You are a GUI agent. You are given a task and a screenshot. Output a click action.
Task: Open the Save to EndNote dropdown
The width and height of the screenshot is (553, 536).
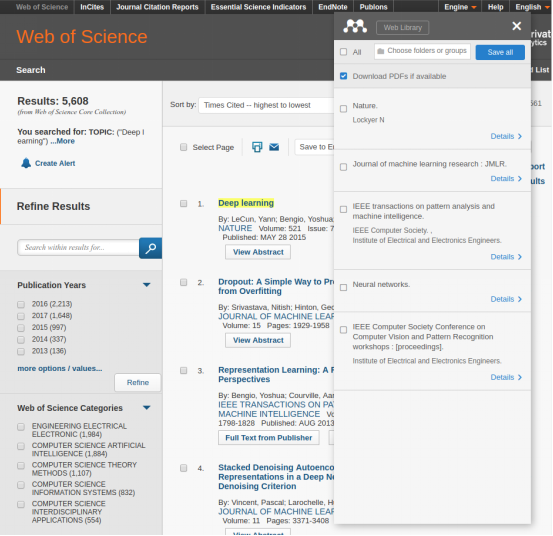point(315,147)
